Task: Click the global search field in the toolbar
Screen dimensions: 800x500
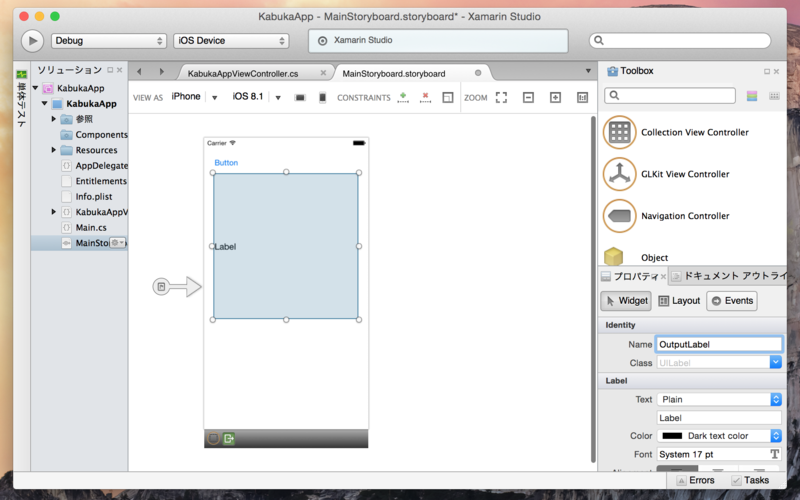Action: [680, 40]
